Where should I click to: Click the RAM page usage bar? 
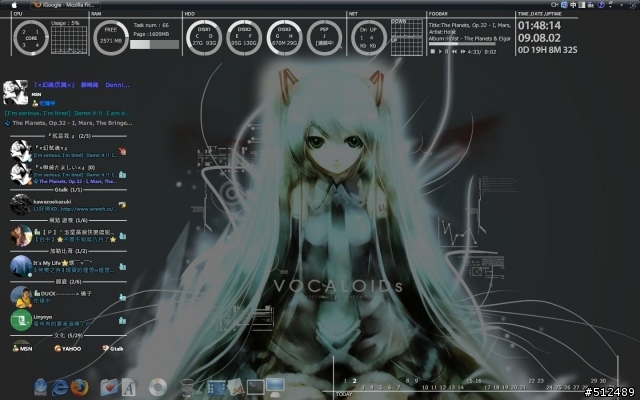click(x=154, y=44)
